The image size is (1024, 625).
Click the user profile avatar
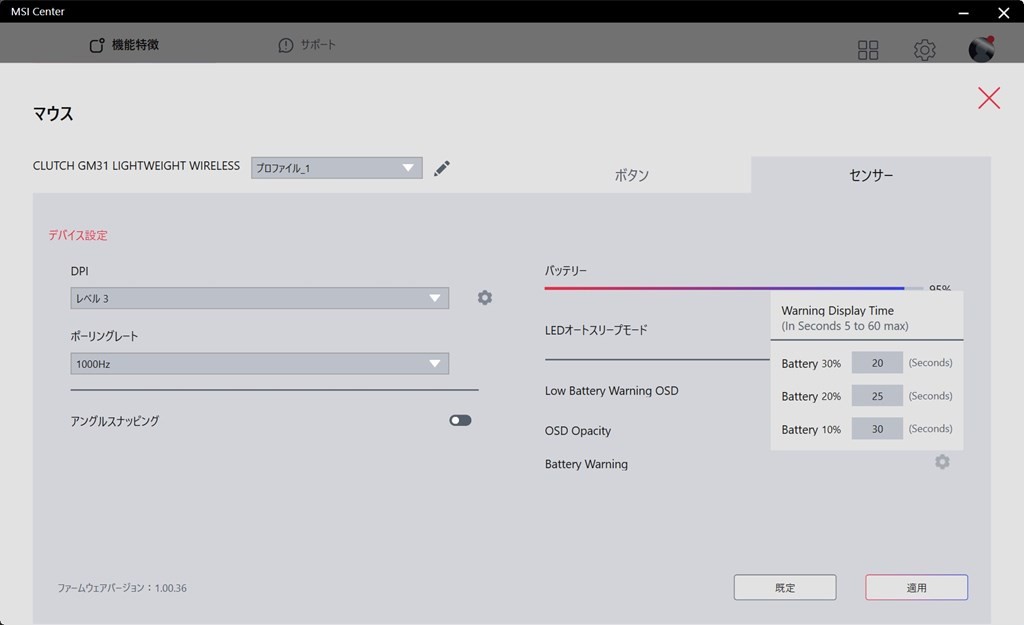click(x=981, y=50)
